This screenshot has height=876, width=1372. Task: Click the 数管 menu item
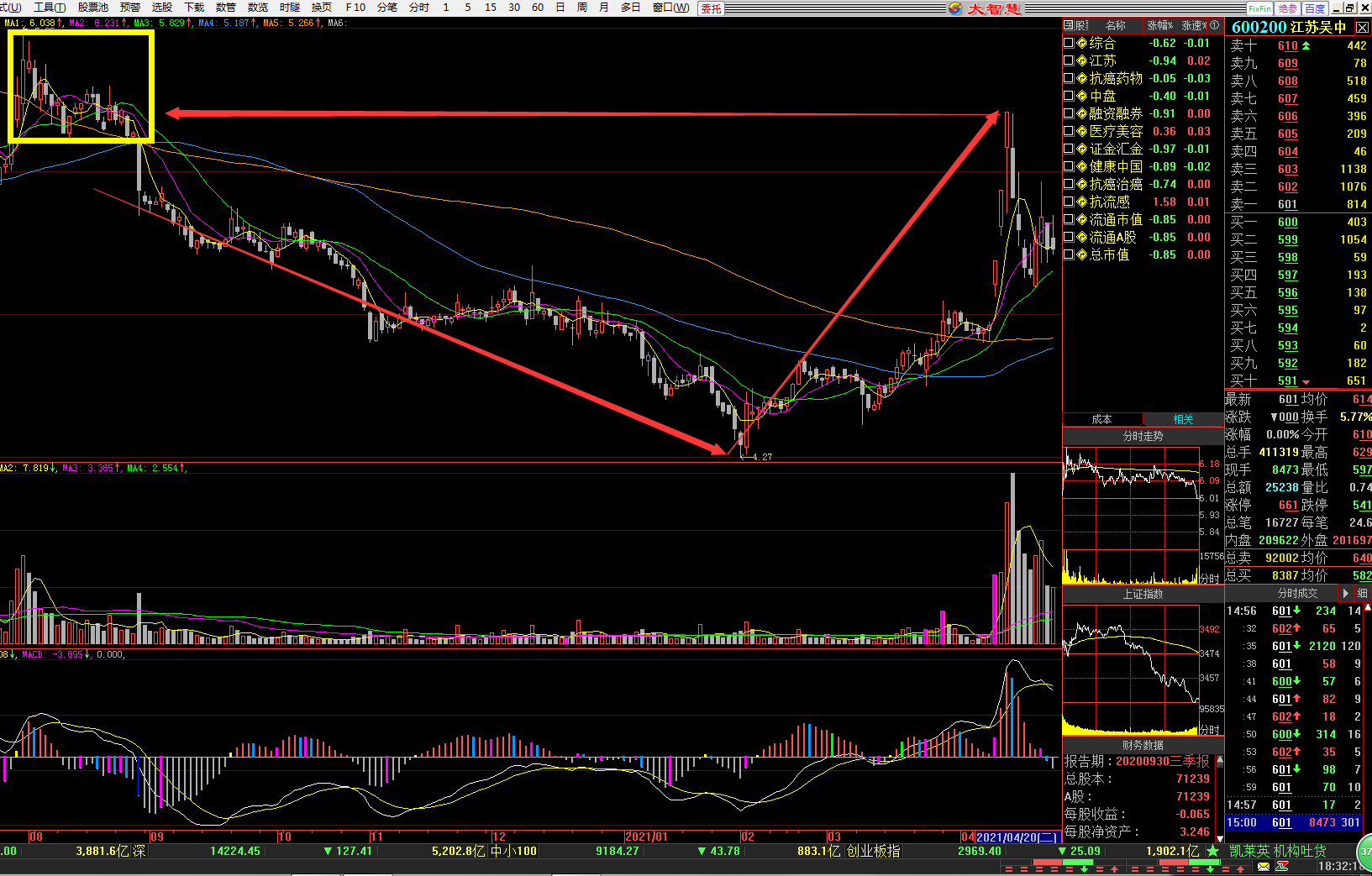click(x=226, y=8)
